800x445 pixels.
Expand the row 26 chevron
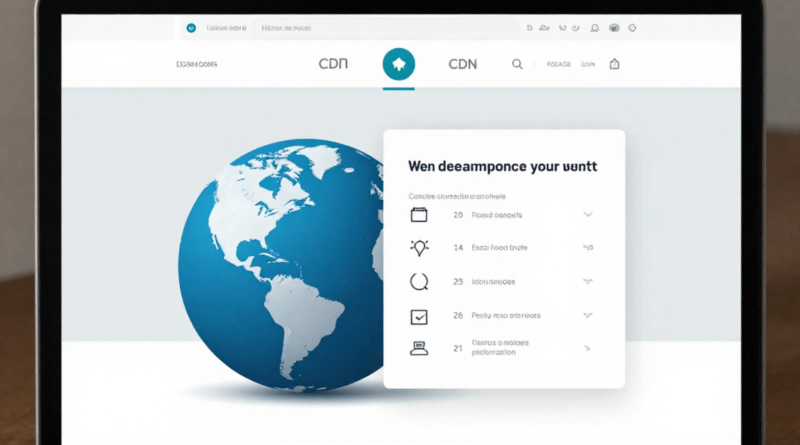pos(588,316)
